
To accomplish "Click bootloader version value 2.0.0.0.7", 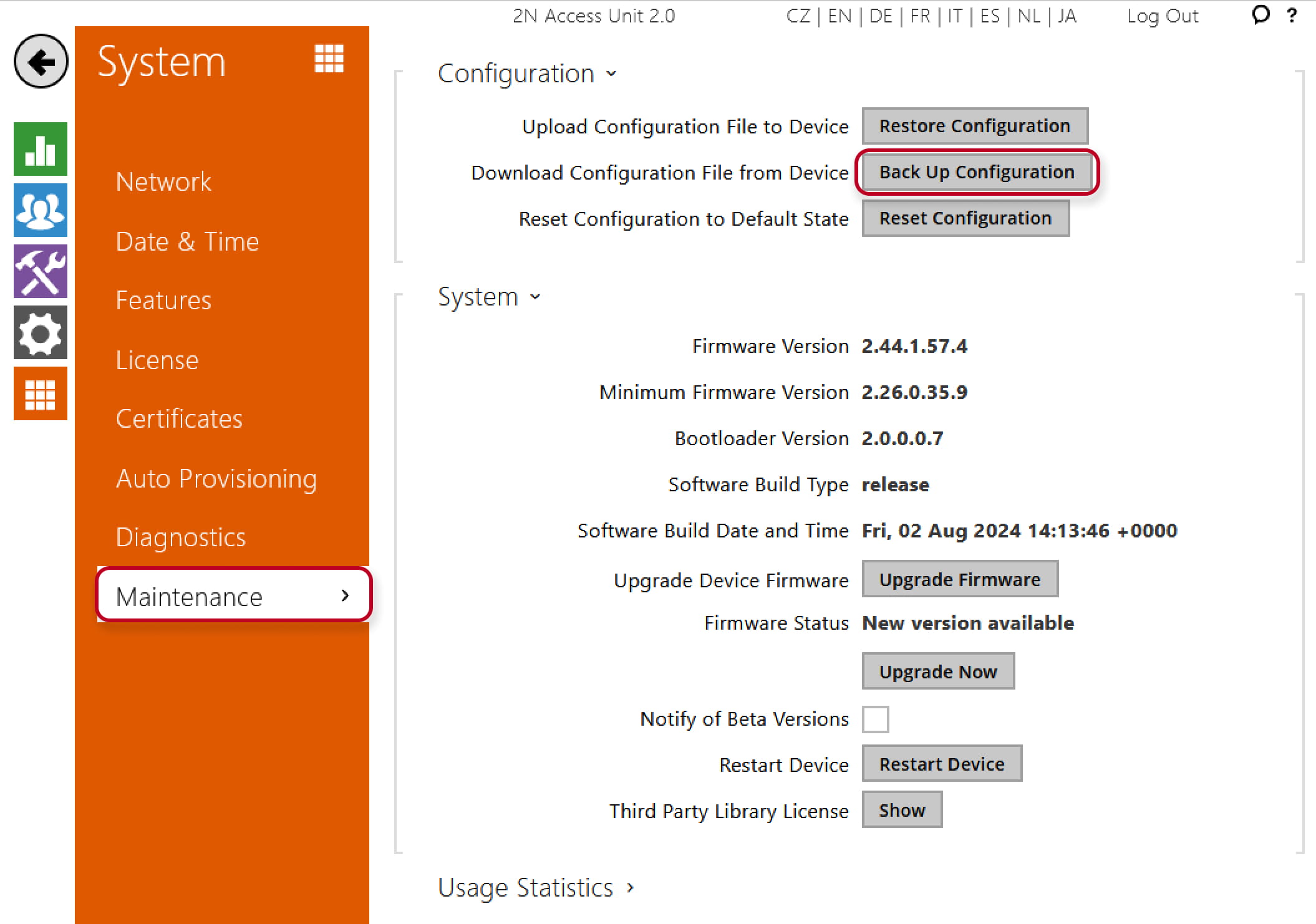I will (902, 438).
